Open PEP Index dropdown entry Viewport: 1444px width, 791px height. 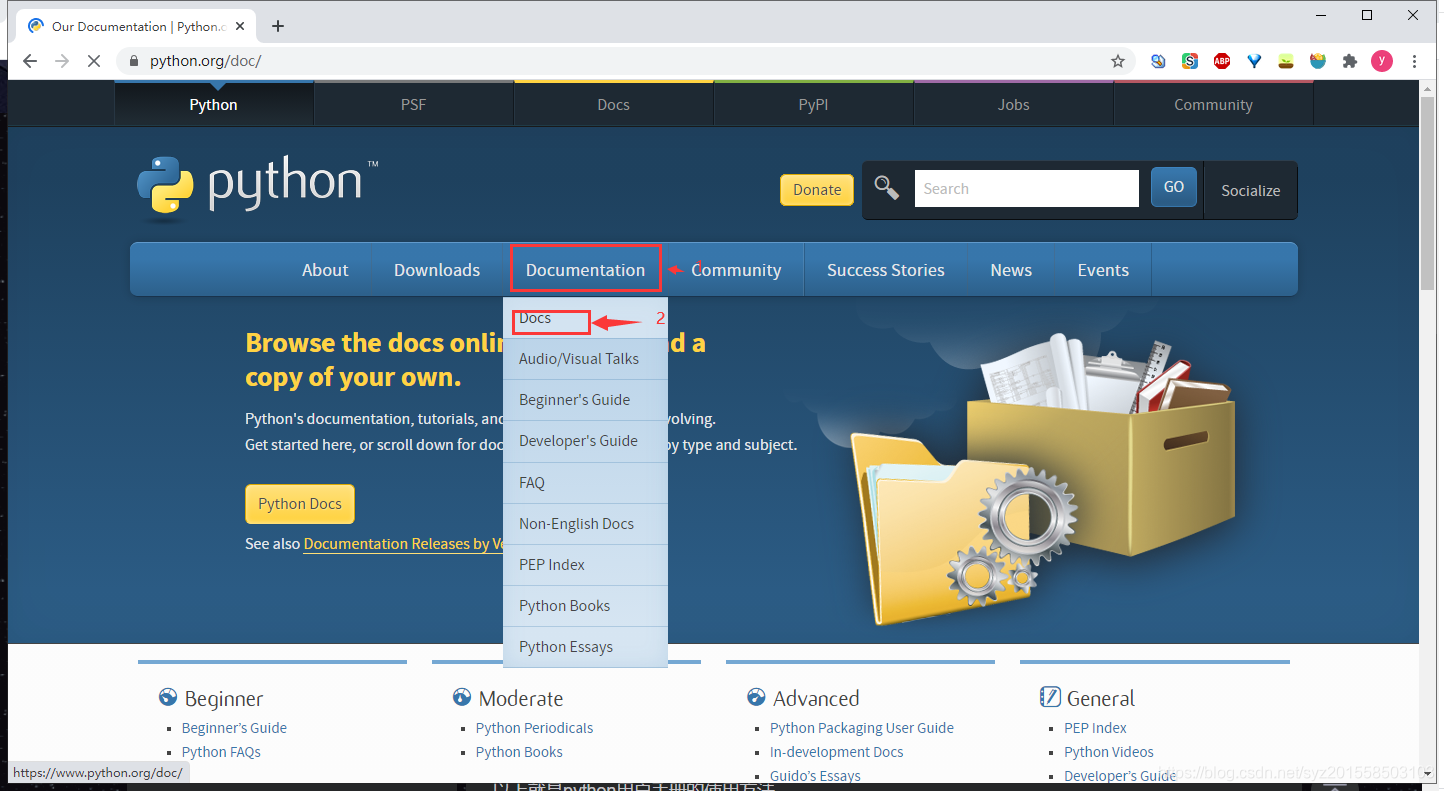click(585, 565)
